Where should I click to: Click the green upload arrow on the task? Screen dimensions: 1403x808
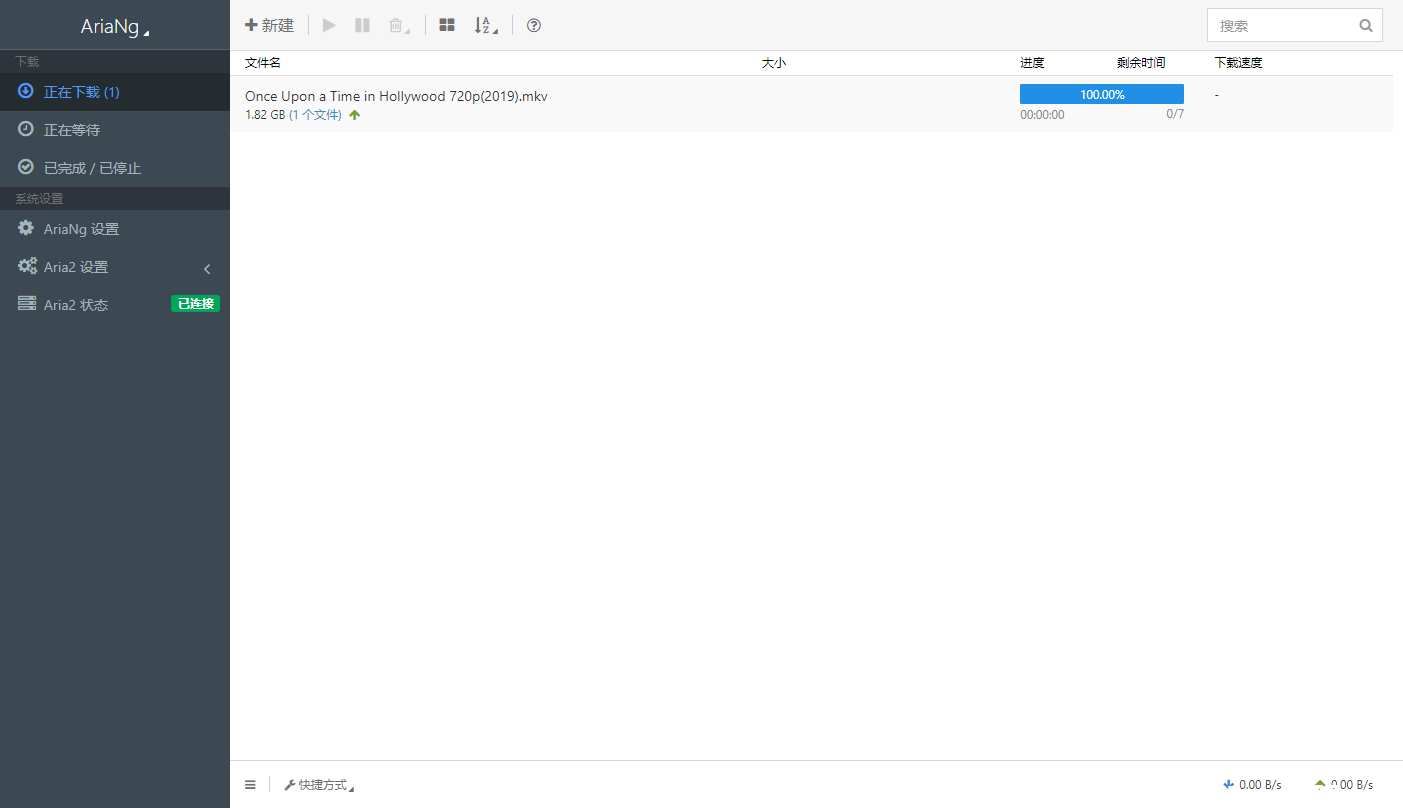click(354, 115)
